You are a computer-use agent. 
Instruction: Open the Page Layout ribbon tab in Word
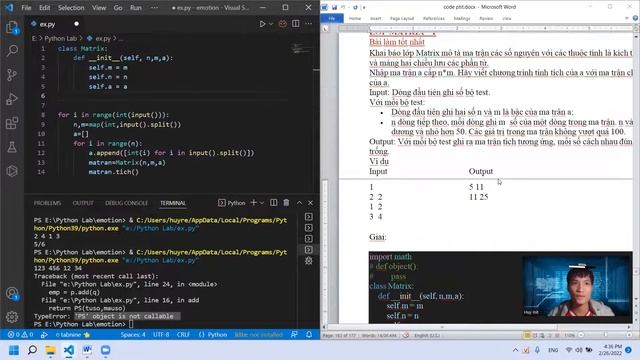click(x=402, y=18)
